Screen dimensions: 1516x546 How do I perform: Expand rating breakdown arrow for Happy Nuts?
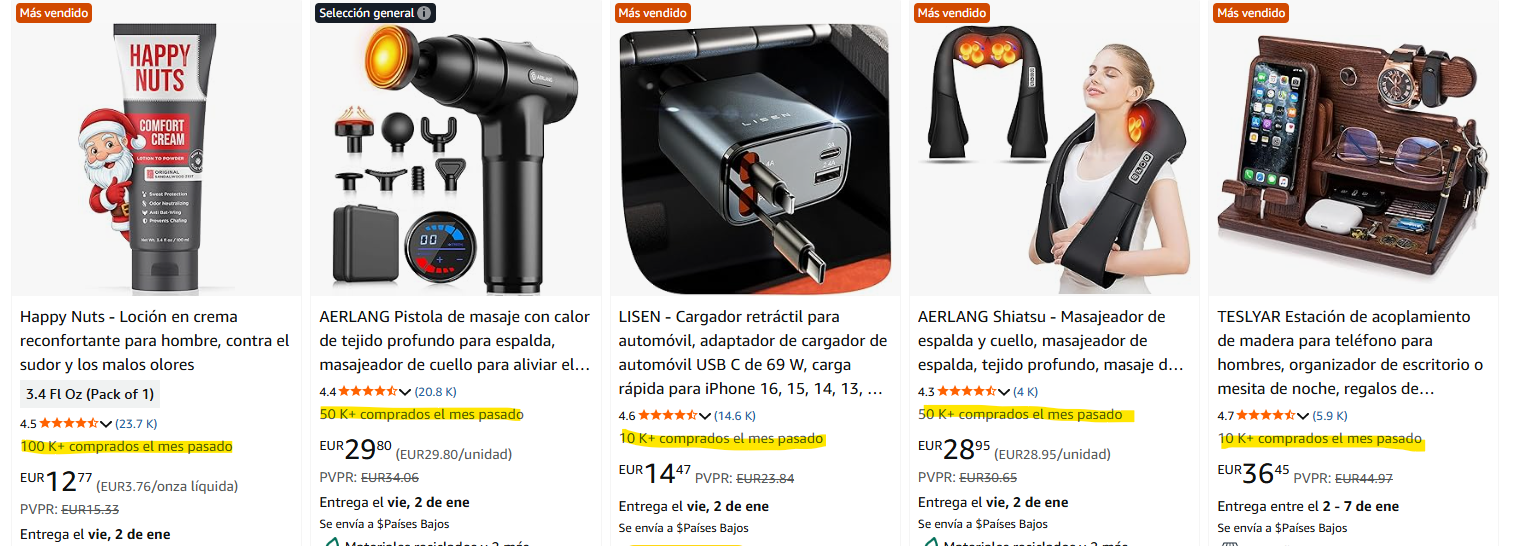coord(106,424)
